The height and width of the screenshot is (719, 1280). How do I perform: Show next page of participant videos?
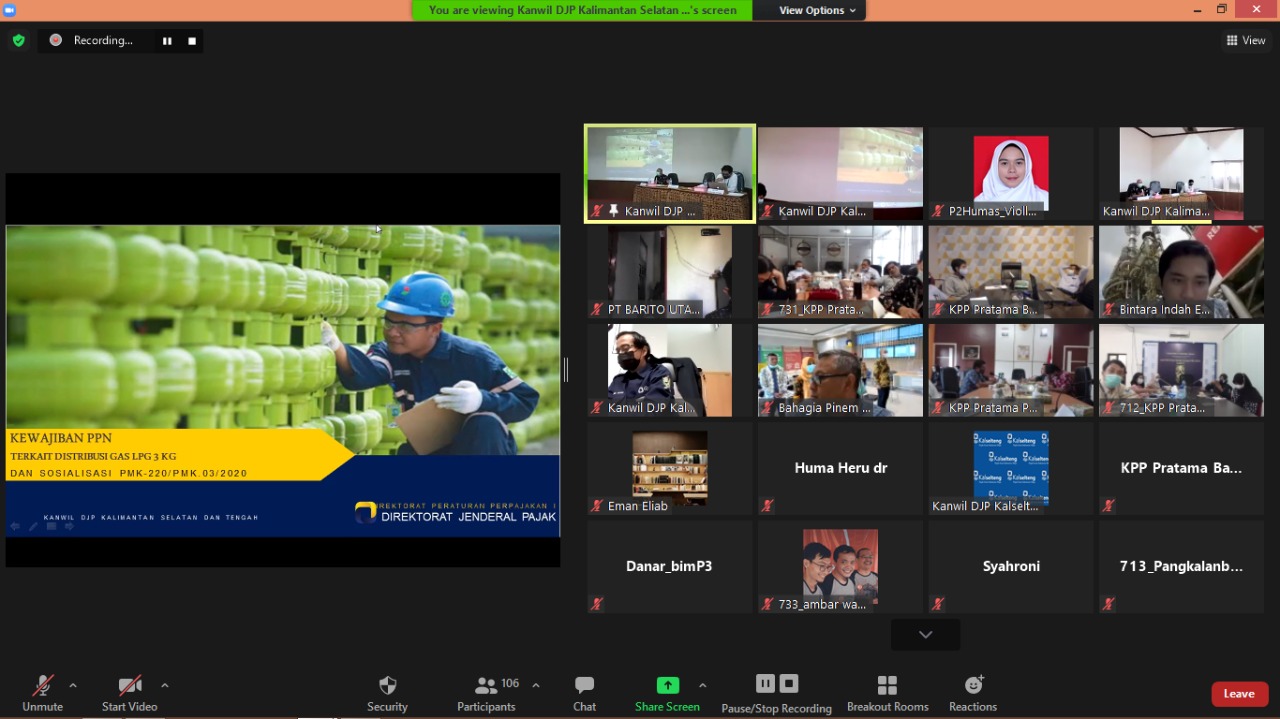pos(925,634)
